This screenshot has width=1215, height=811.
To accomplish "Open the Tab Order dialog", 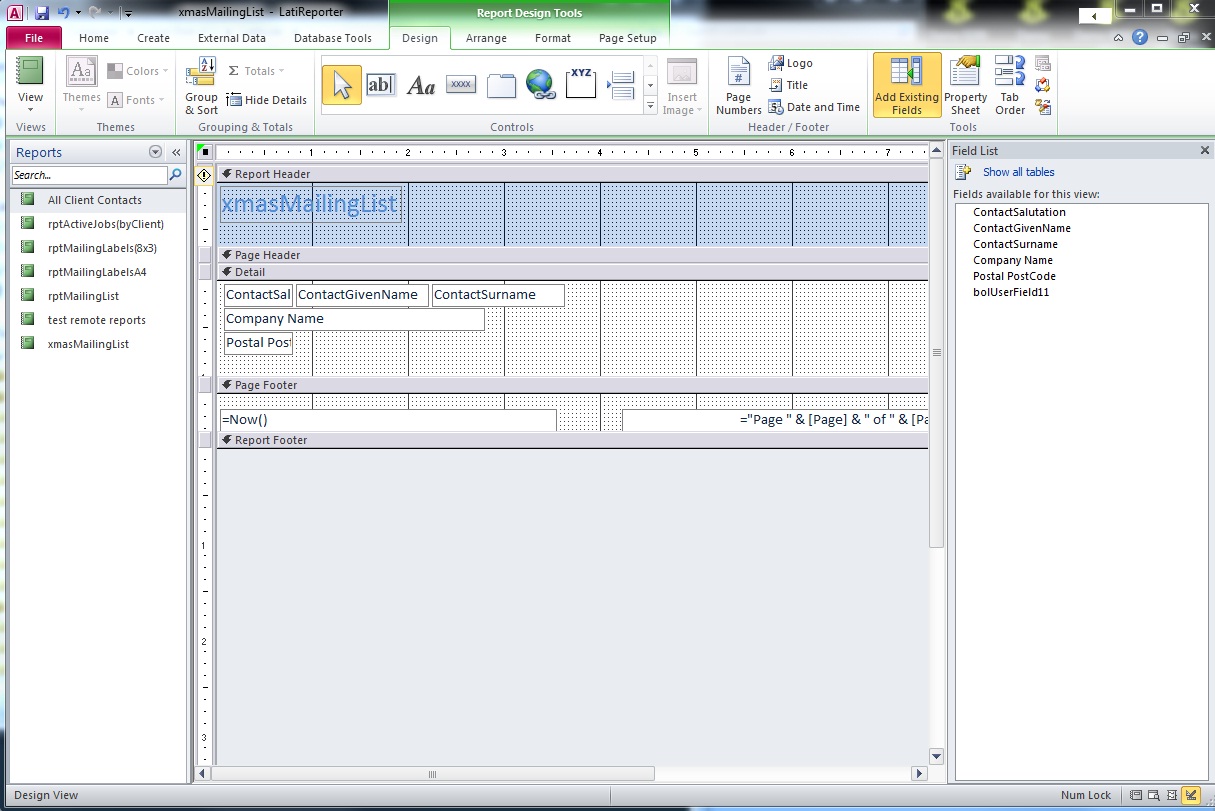I will point(1010,86).
